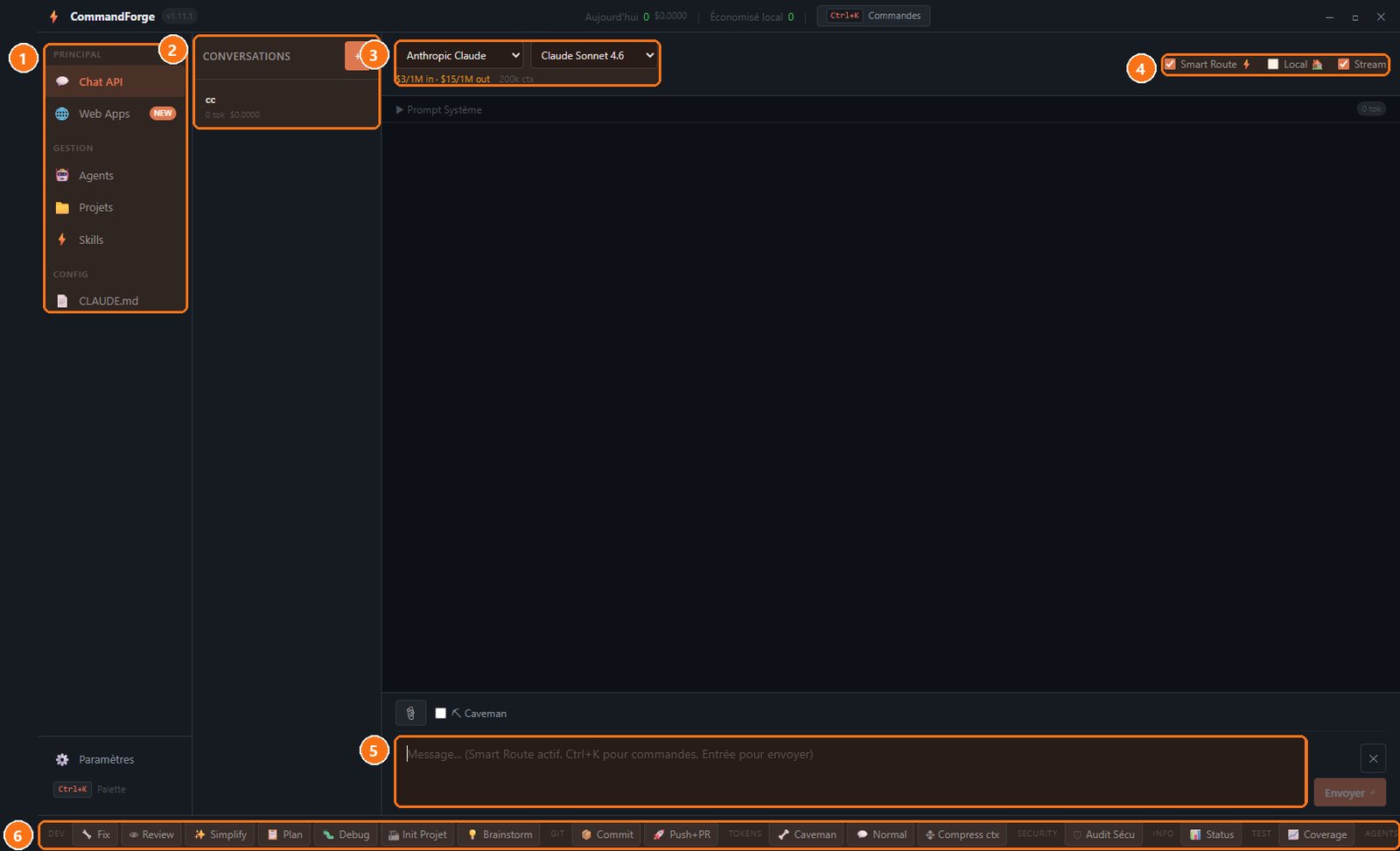Run the Review command
This screenshot has height=851, width=1400.
point(151,834)
